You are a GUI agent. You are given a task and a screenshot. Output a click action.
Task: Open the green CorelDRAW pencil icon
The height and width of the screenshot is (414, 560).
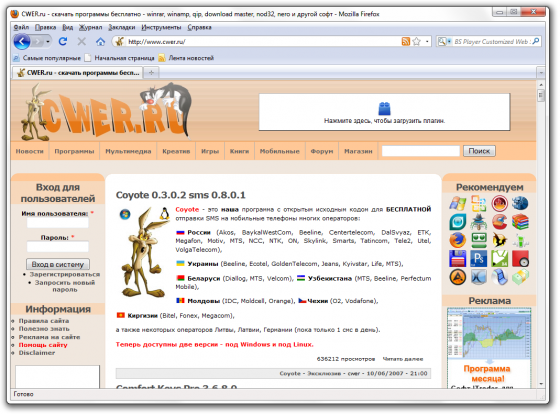pos(499,259)
